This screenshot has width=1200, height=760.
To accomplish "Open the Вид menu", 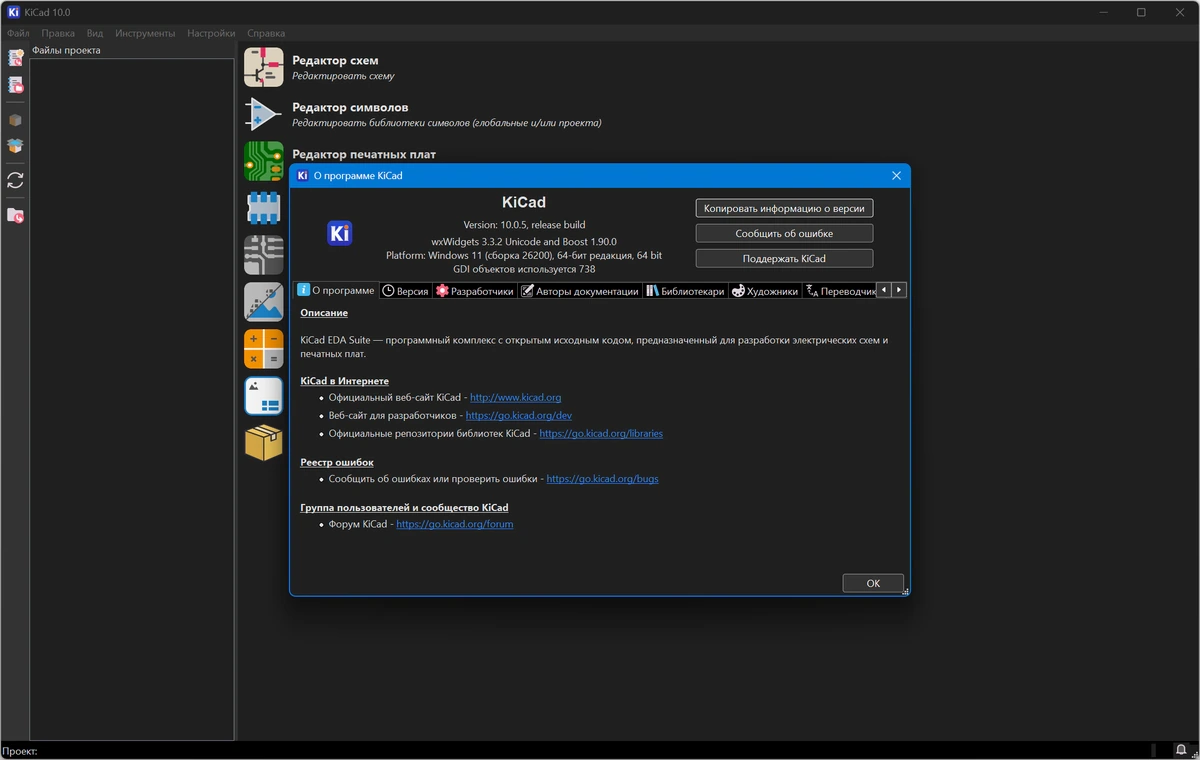I will point(95,33).
